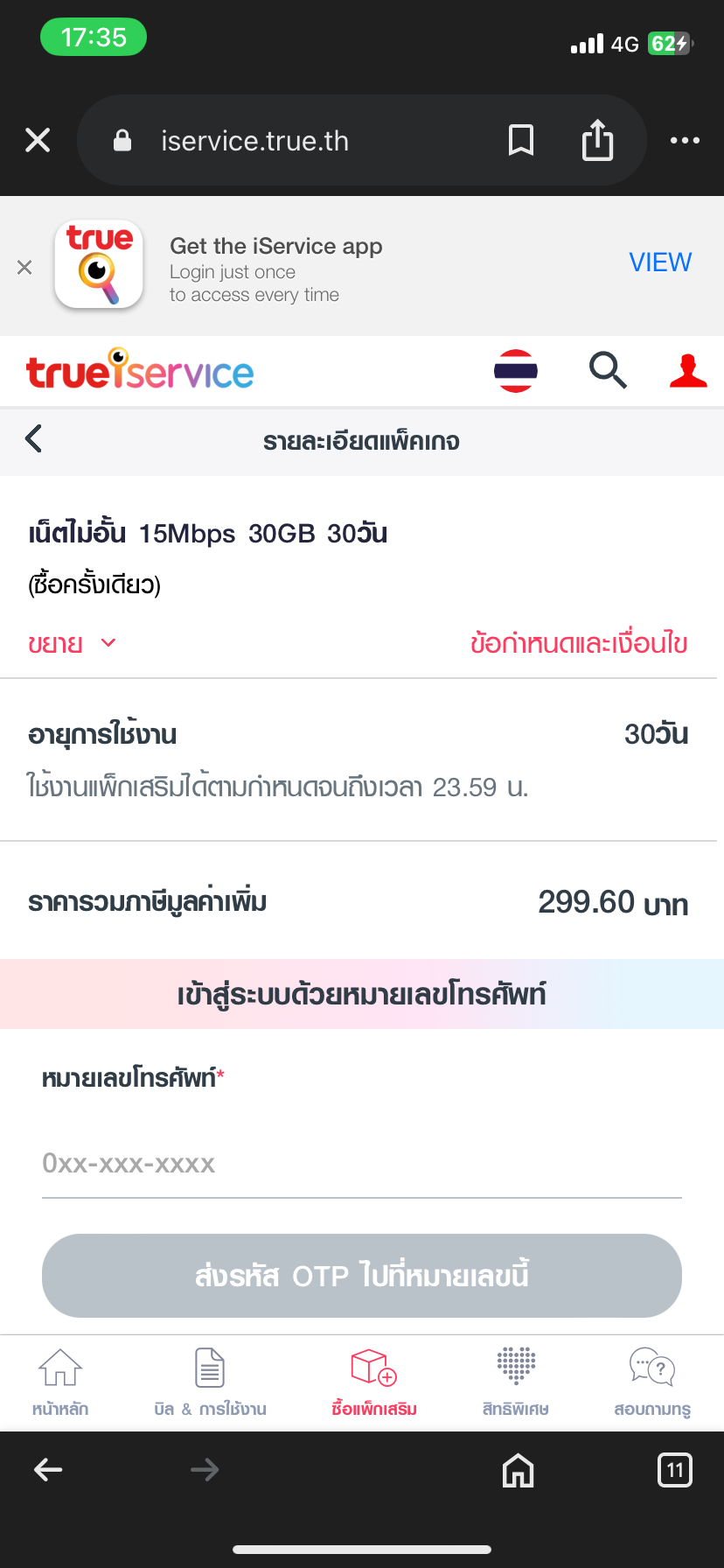
Task: Go back with package details chevron
Action: click(x=34, y=438)
